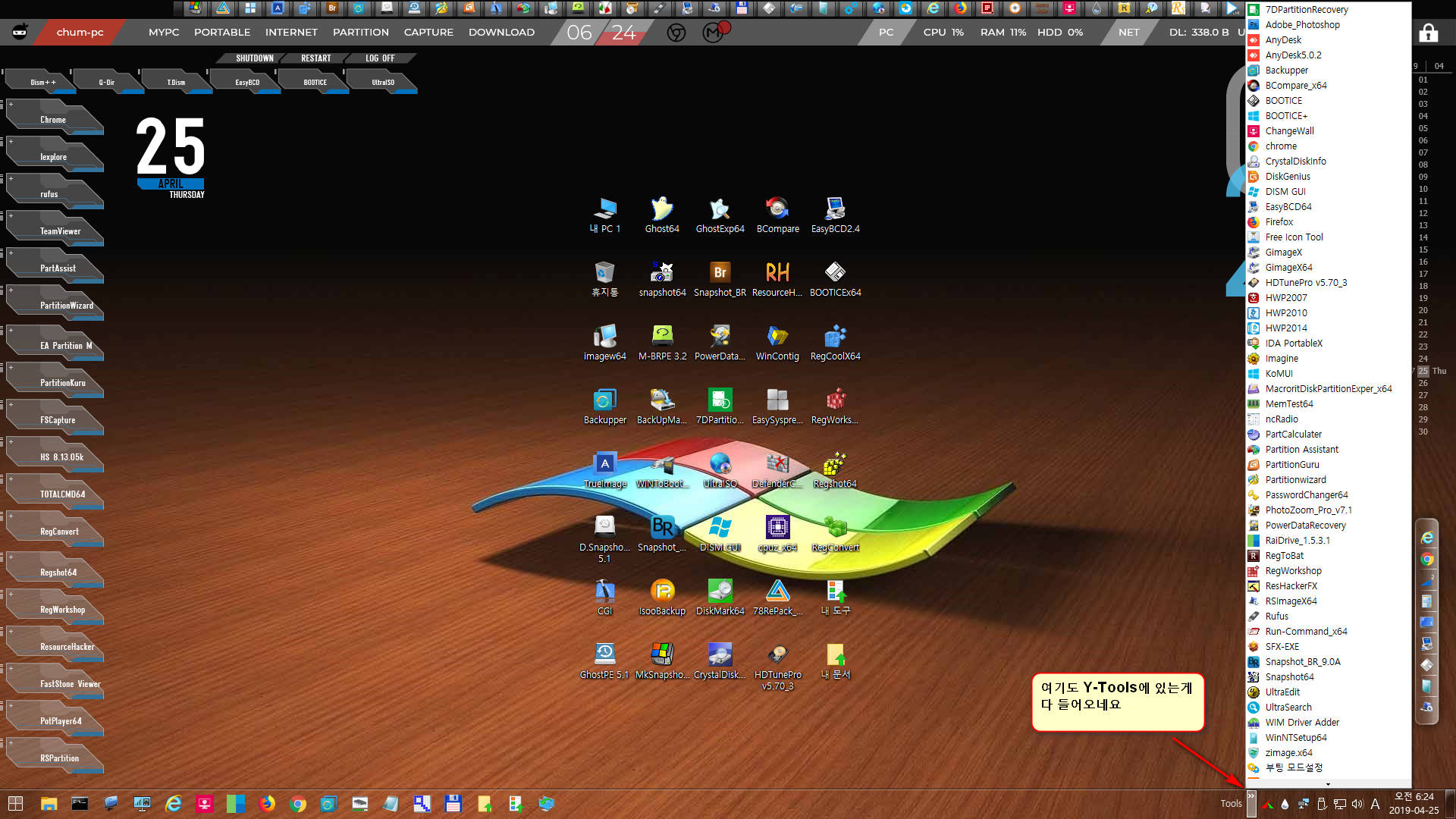Screen dimensions: 1456x819
Task: Click the taskbar clock showing 오전 6:24
Action: [x=1414, y=804]
